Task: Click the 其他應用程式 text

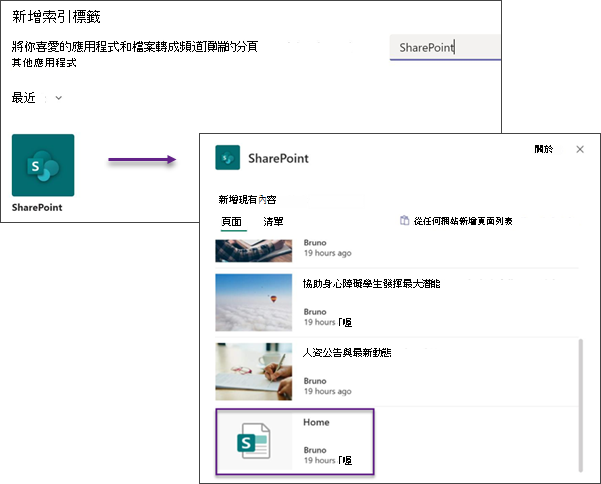Action: coord(44,62)
